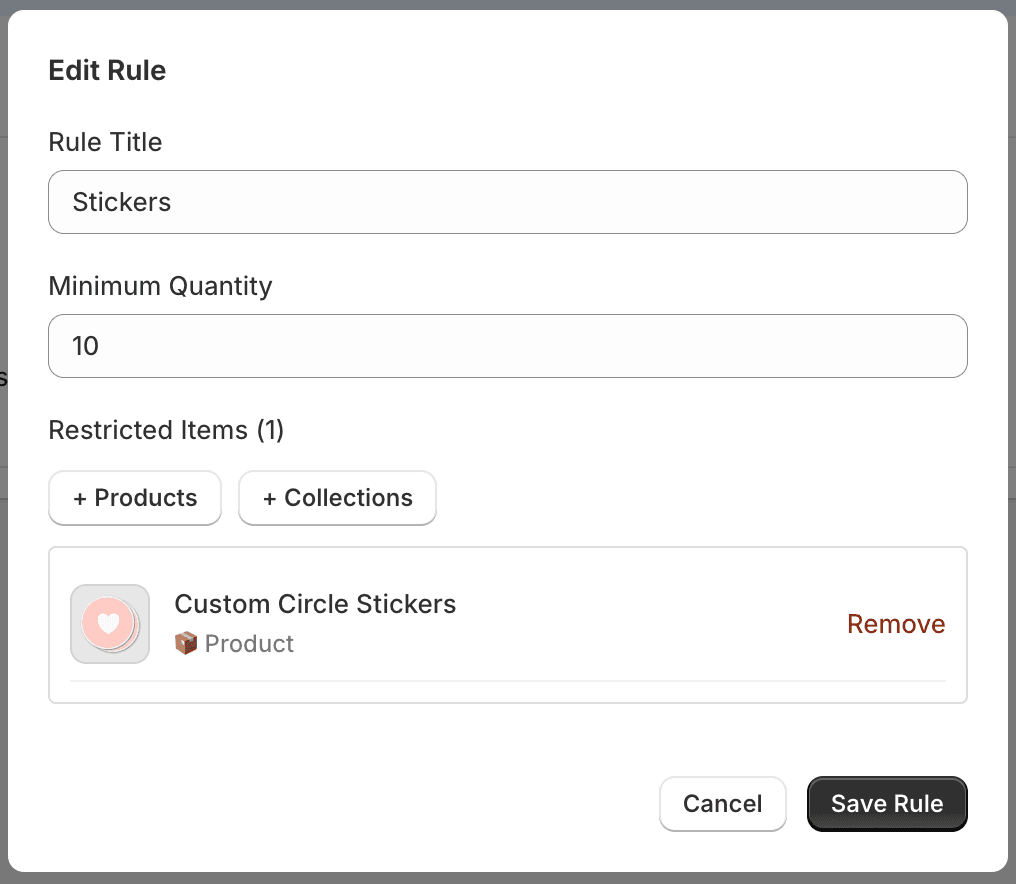Image resolution: width=1016 pixels, height=884 pixels.
Task: Click the box icon beside Product label
Action: (x=186, y=643)
